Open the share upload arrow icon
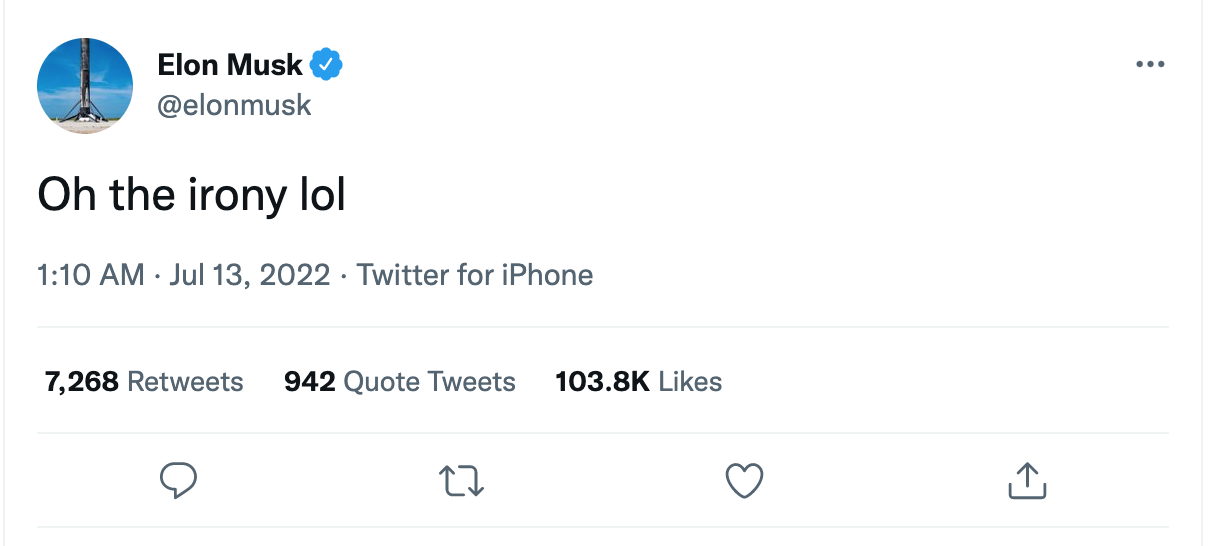The image size is (1228, 546). point(1027,480)
